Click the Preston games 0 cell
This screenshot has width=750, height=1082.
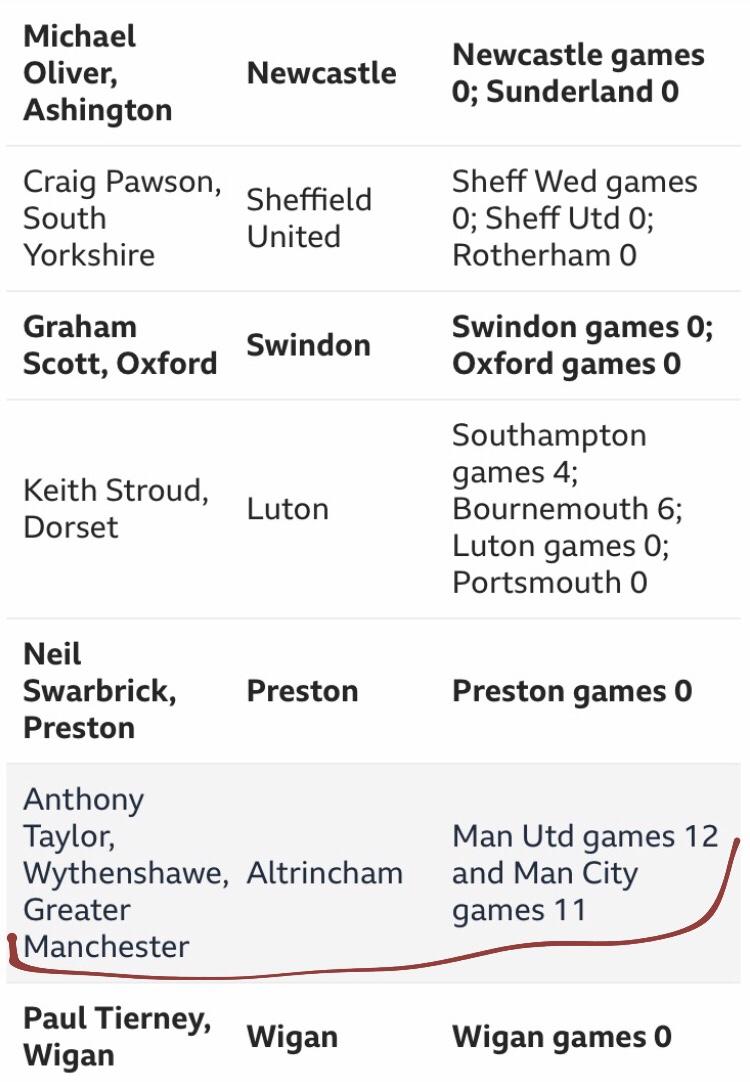pos(572,691)
